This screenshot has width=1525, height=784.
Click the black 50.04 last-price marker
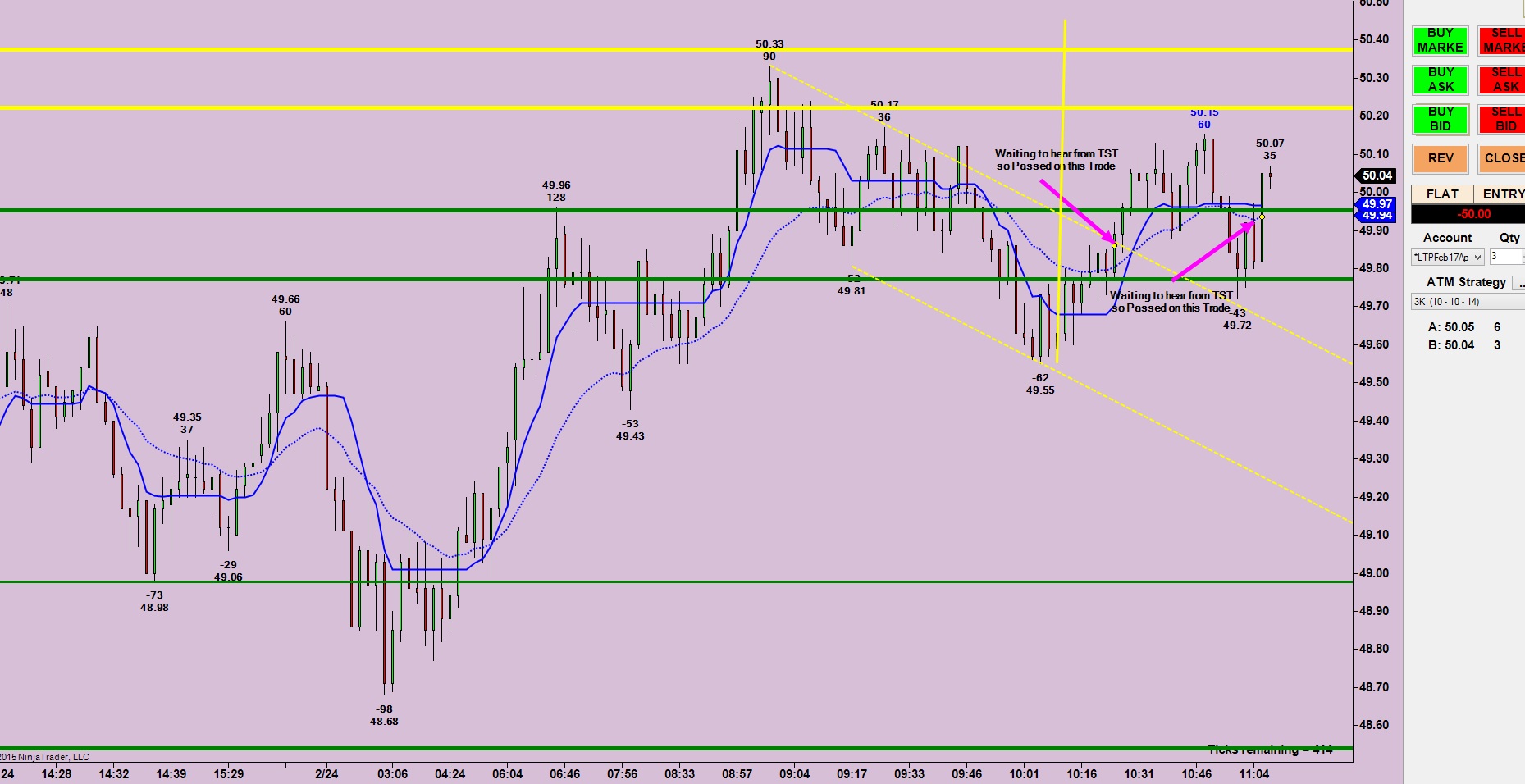point(1376,175)
